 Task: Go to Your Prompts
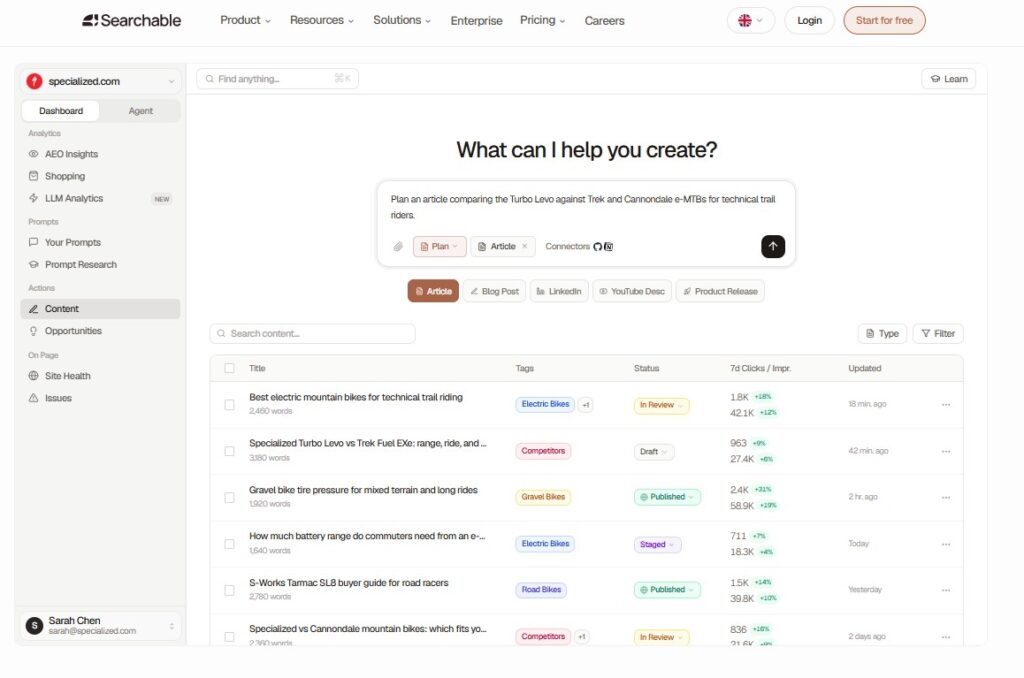(x=100, y=242)
